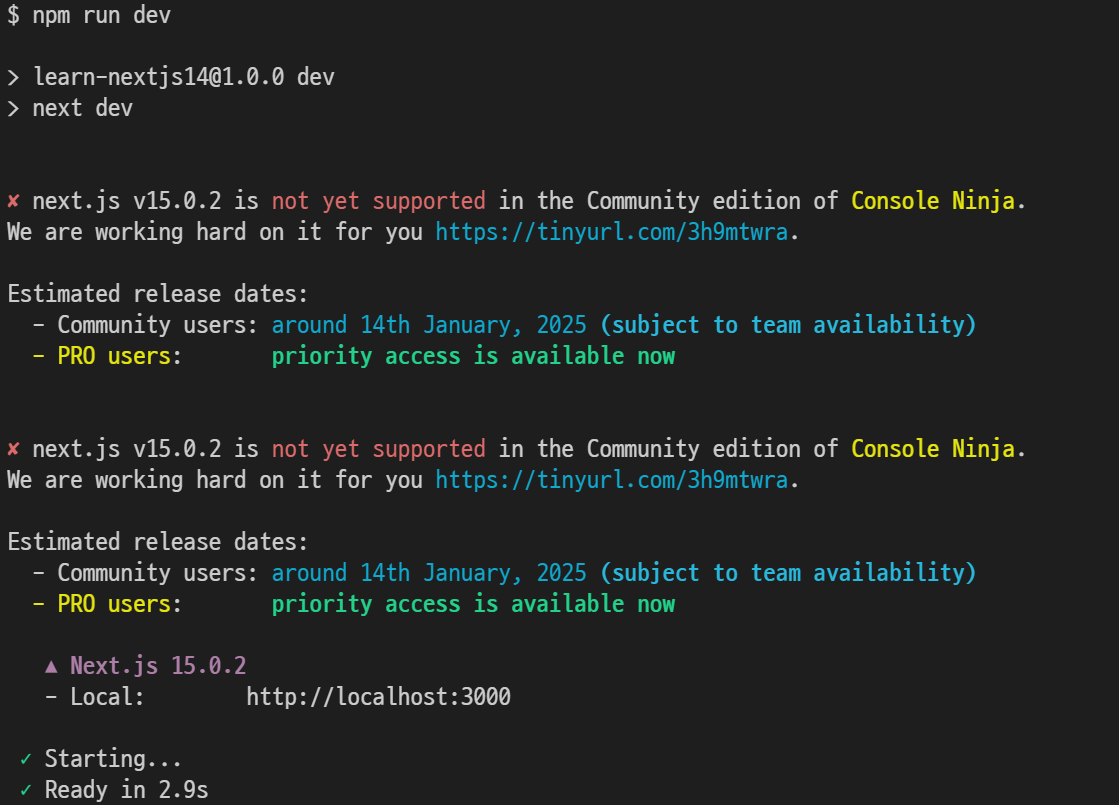Screen dimensions: 1119x805
Task: Click the first 'Estimated release dates:' heading
Action: click(x=158, y=294)
